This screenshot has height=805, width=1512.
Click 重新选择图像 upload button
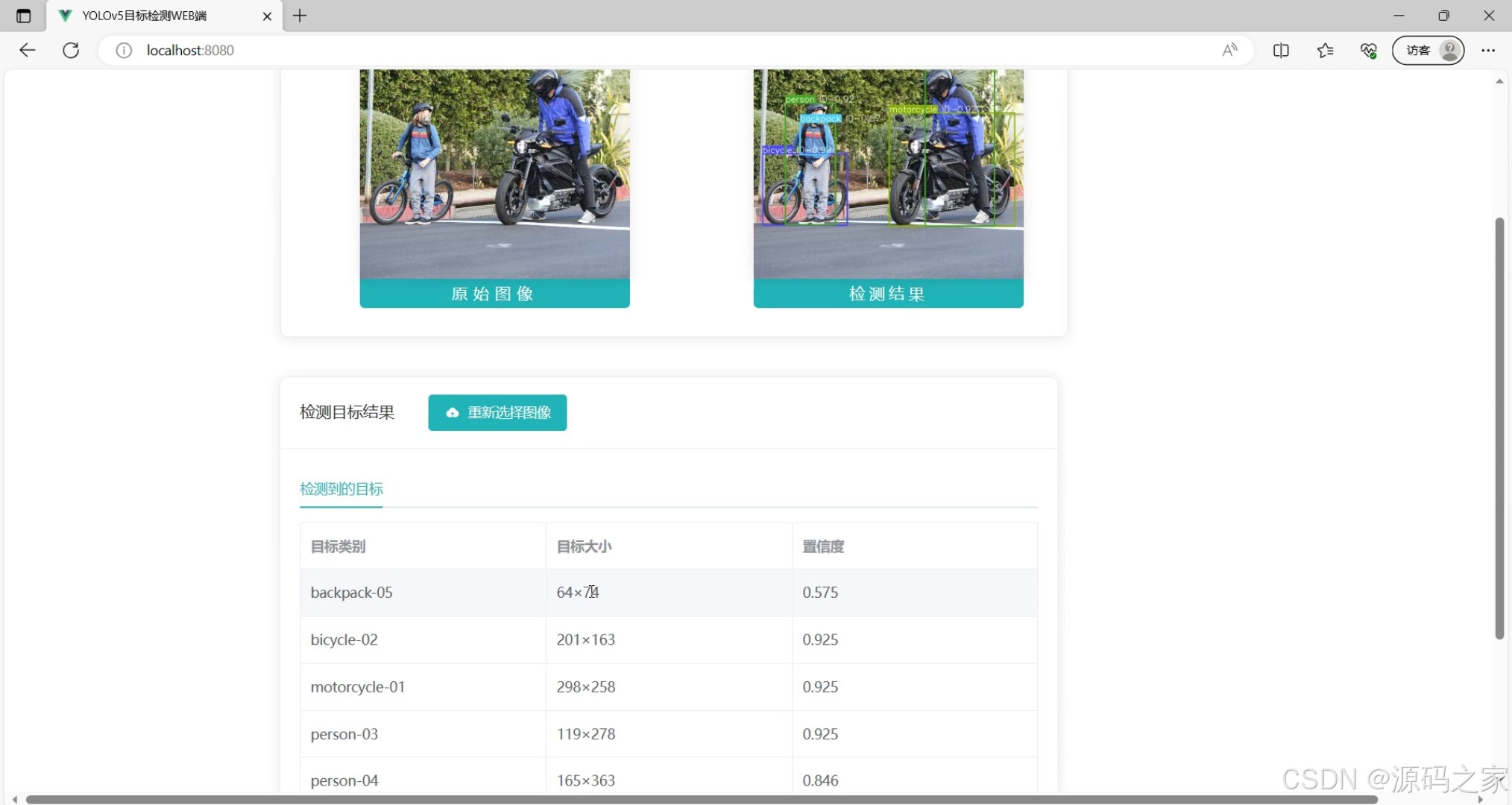pos(497,412)
